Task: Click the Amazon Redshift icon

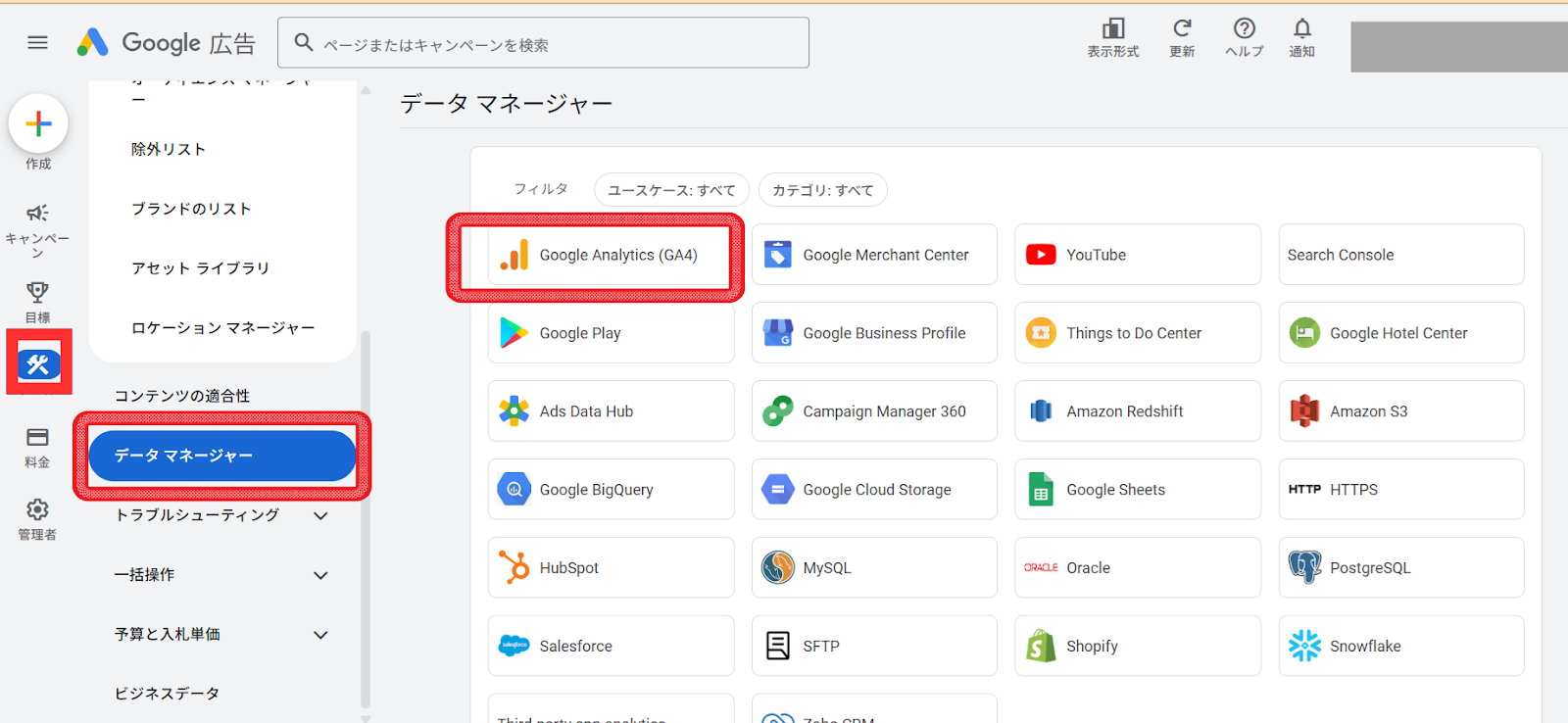Action: tap(1041, 411)
